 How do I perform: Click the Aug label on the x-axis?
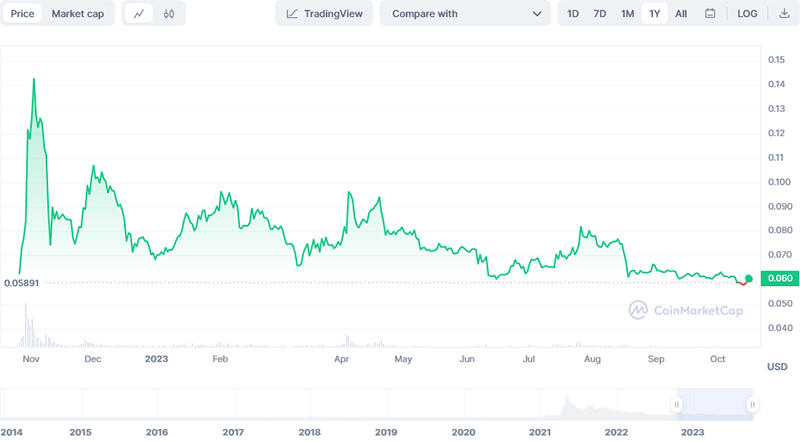[592, 359]
